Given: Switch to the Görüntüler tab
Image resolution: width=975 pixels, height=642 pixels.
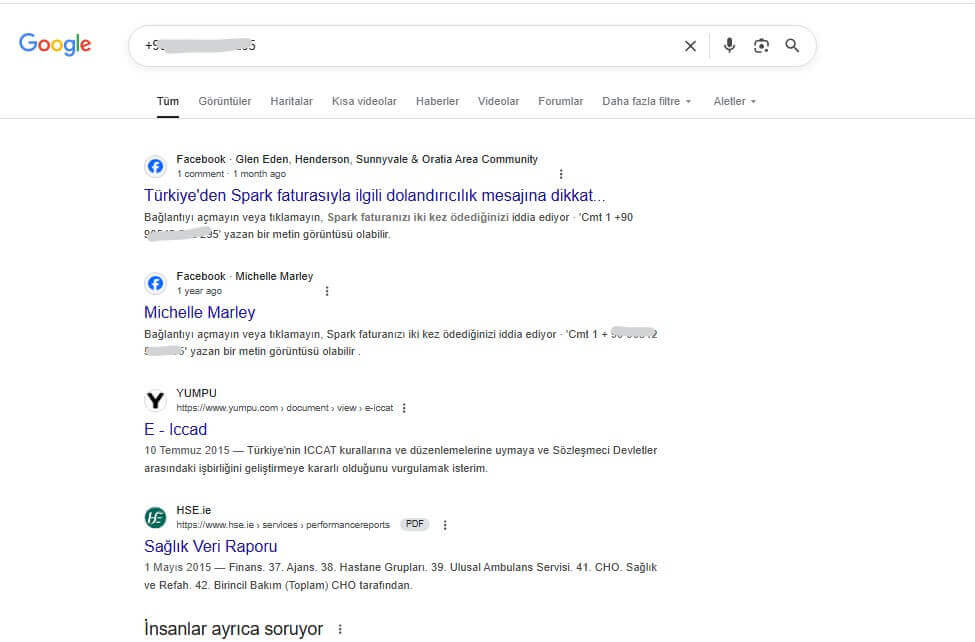Looking at the screenshot, I should coord(224,101).
